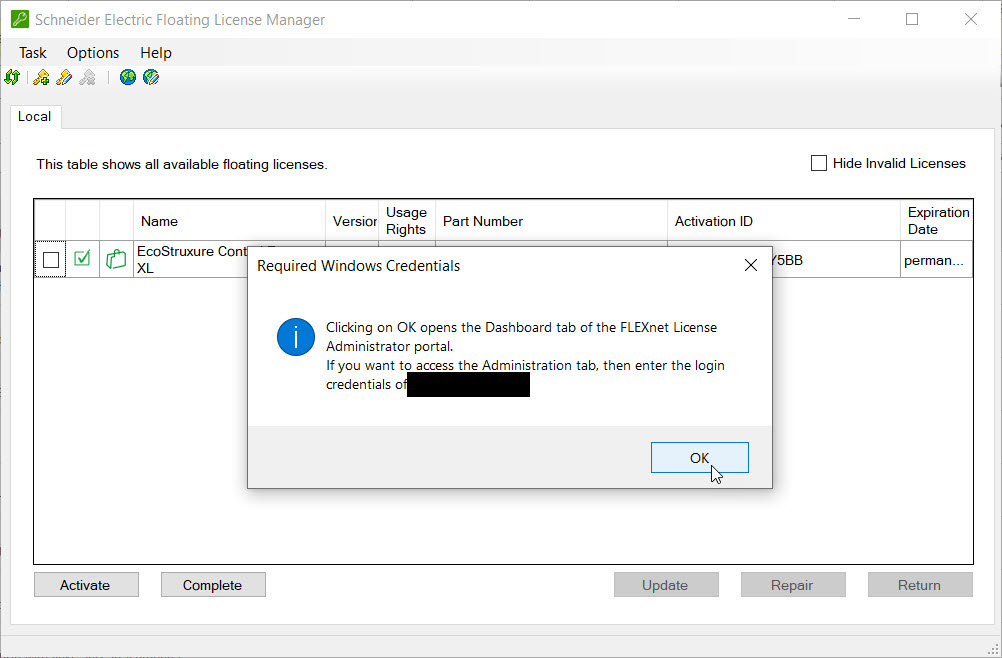
Task: Click the Activation ID cell ending in Y5BB
Action: tap(836, 259)
